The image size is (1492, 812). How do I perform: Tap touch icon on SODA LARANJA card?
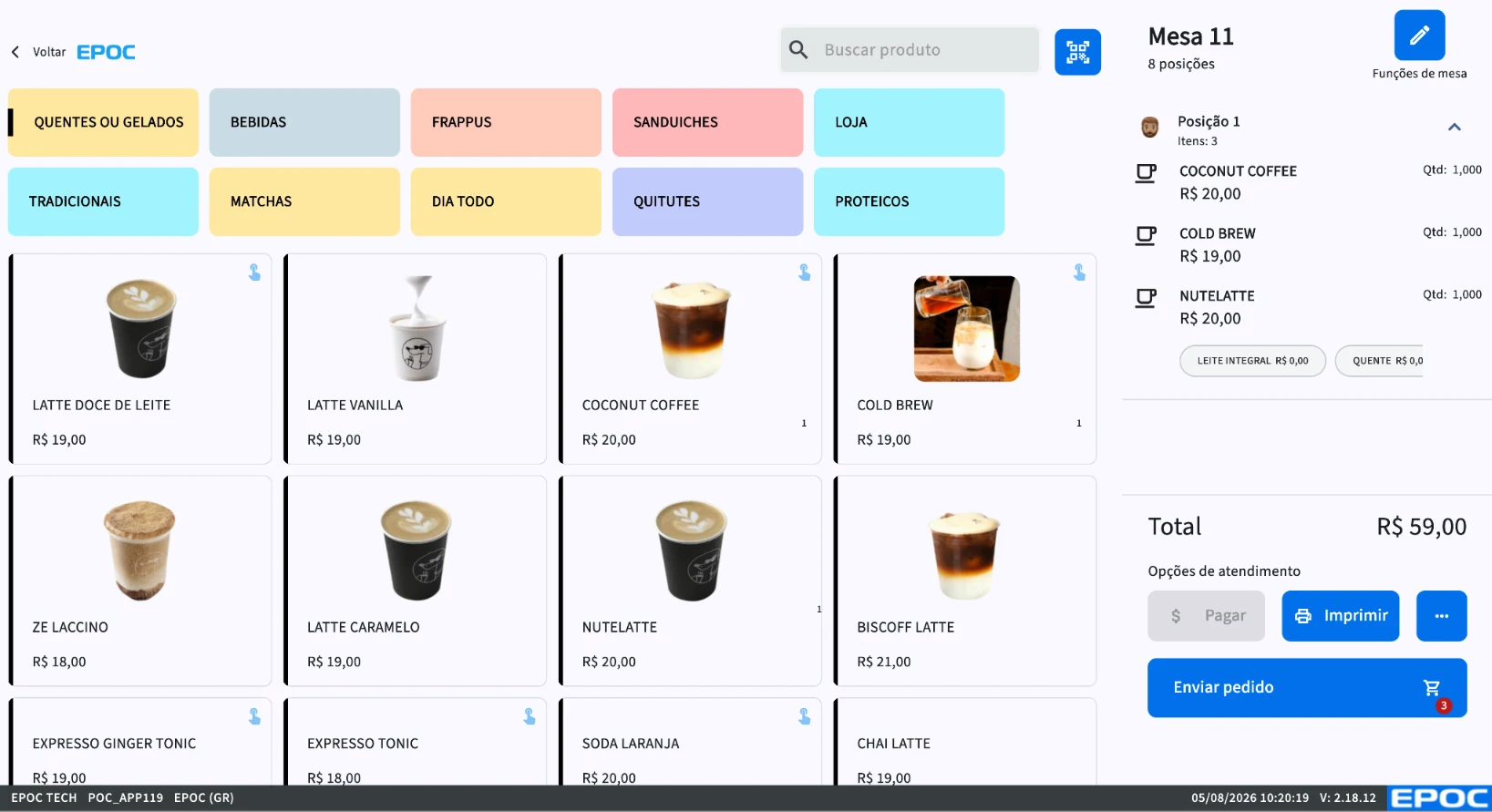point(804,717)
